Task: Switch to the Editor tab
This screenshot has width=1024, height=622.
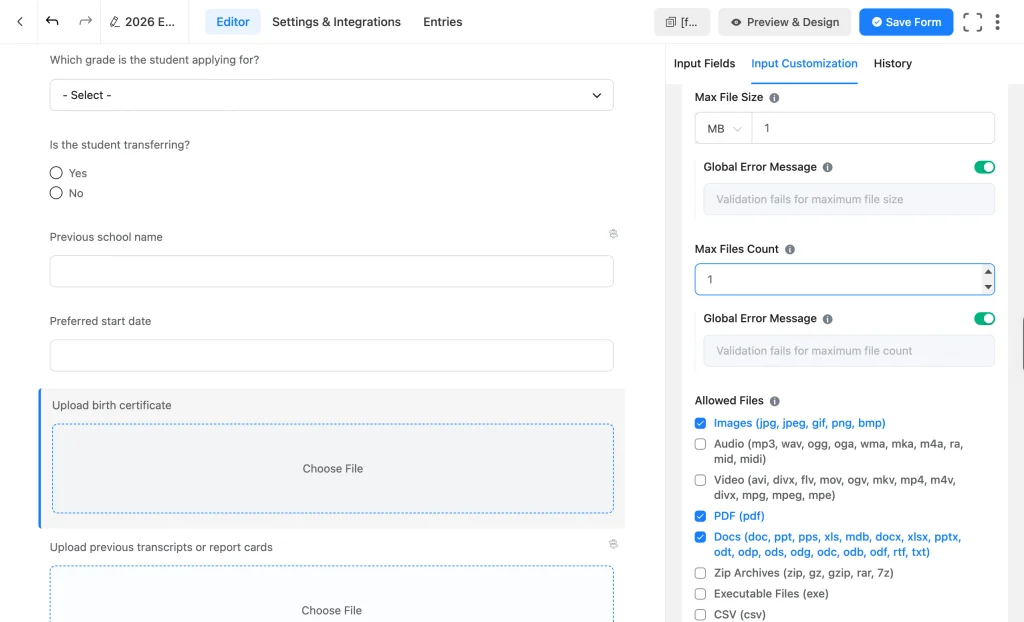Action: point(232,22)
